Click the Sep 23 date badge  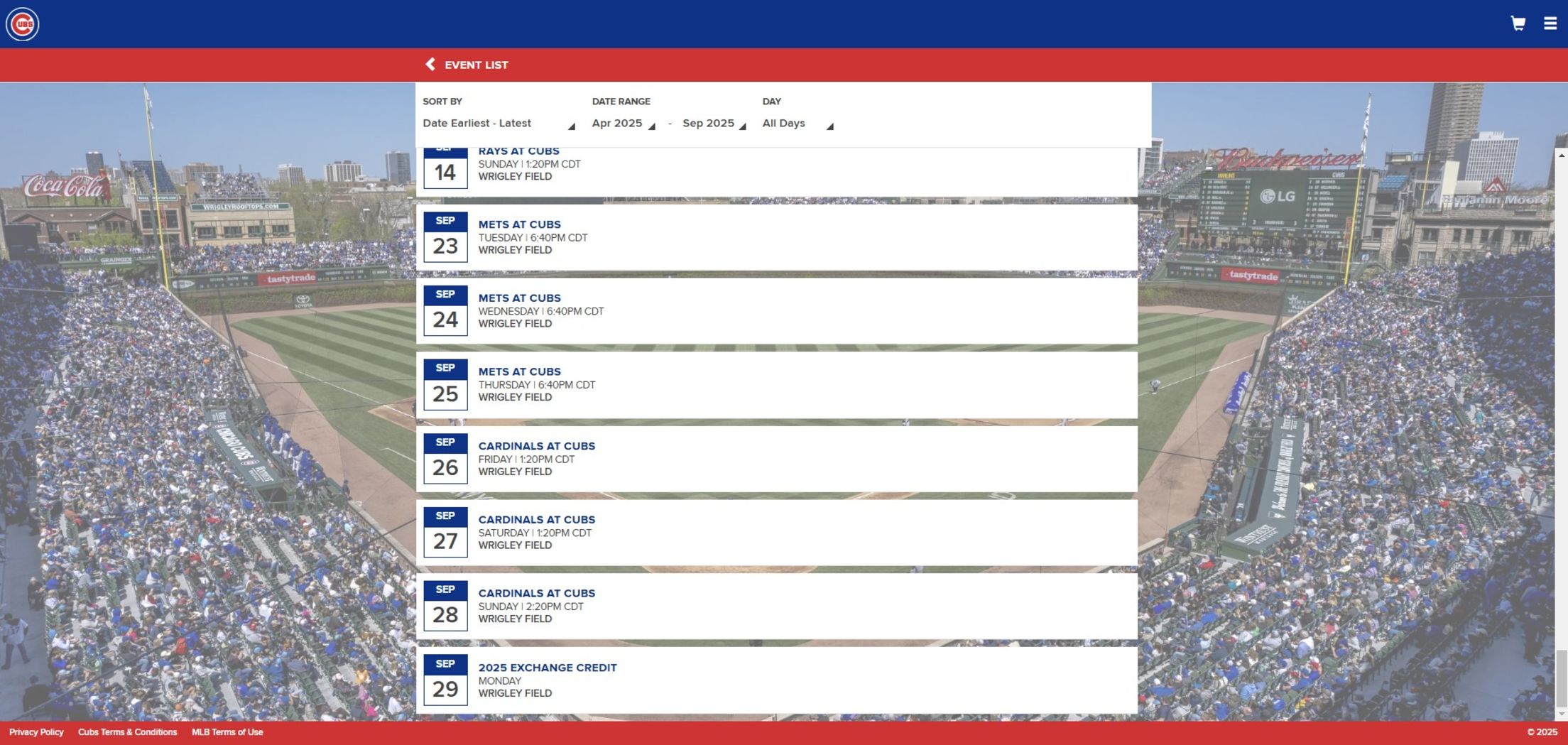(445, 237)
